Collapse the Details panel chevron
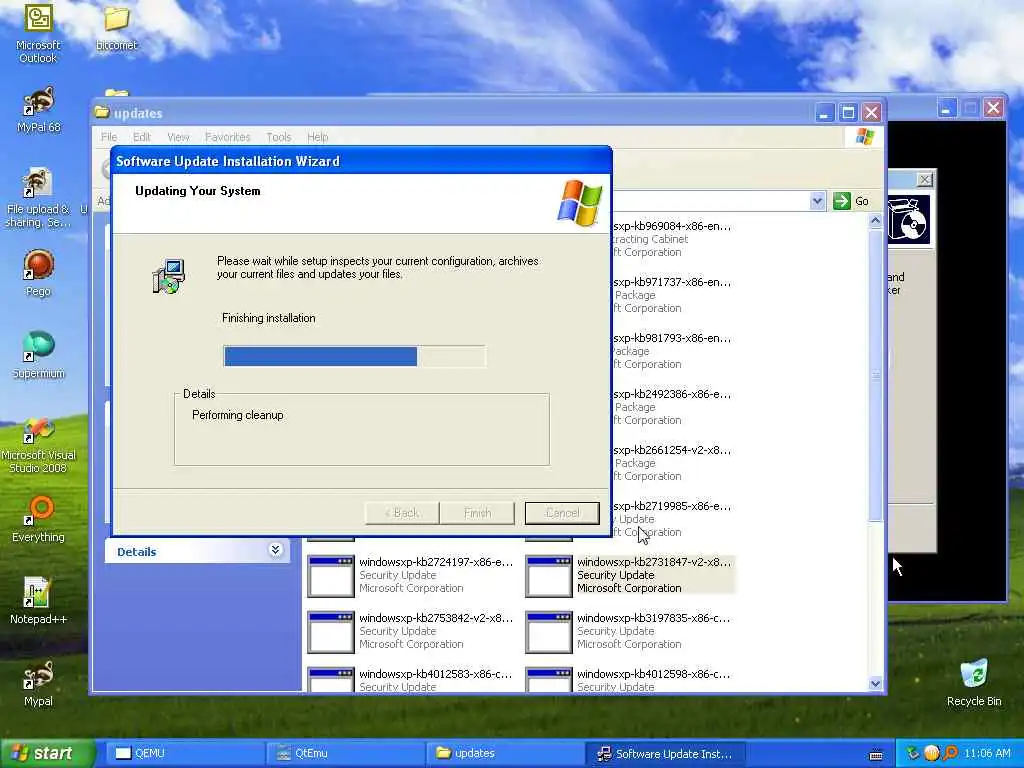Image resolution: width=1024 pixels, height=768 pixels. tap(276, 550)
